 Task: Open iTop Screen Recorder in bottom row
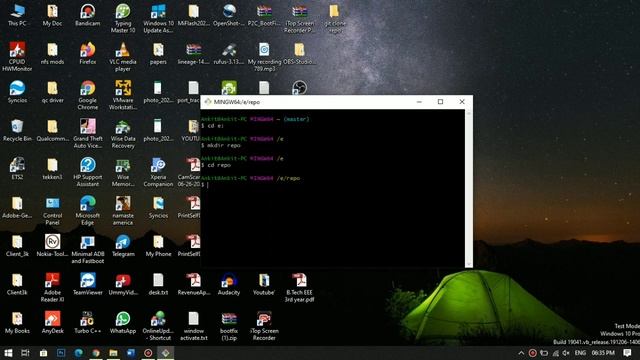(264, 325)
